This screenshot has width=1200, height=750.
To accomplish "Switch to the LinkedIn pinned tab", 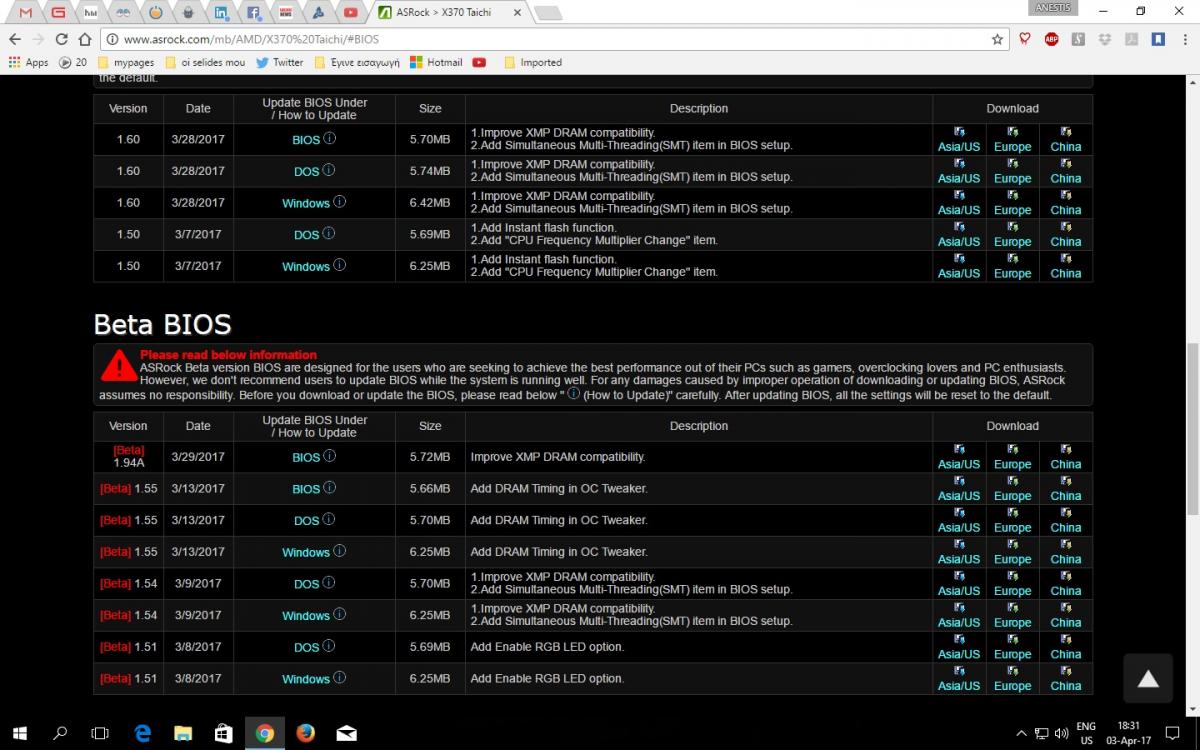I will 221,12.
